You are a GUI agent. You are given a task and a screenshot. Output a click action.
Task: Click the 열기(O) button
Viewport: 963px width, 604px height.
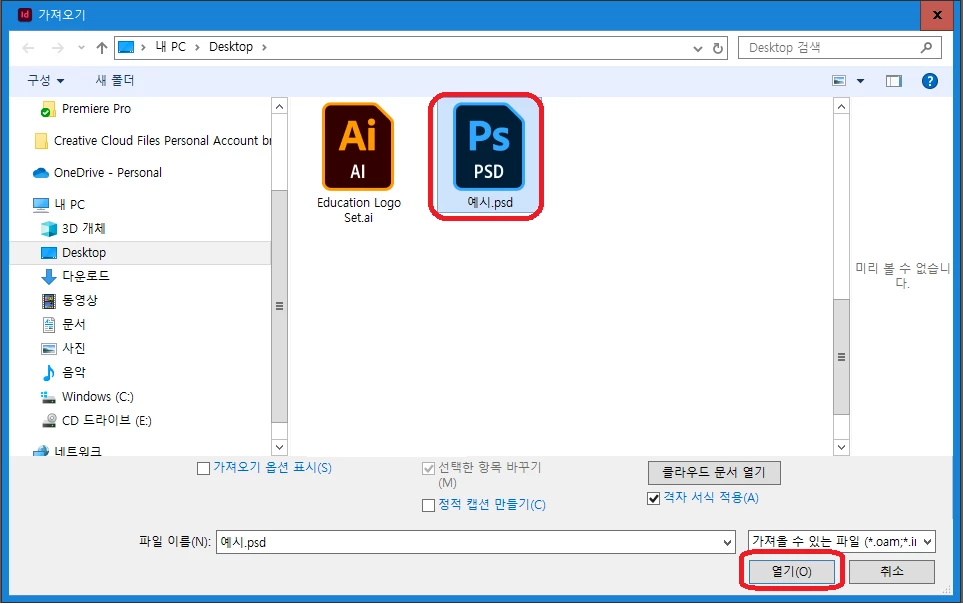tap(792, 571)
